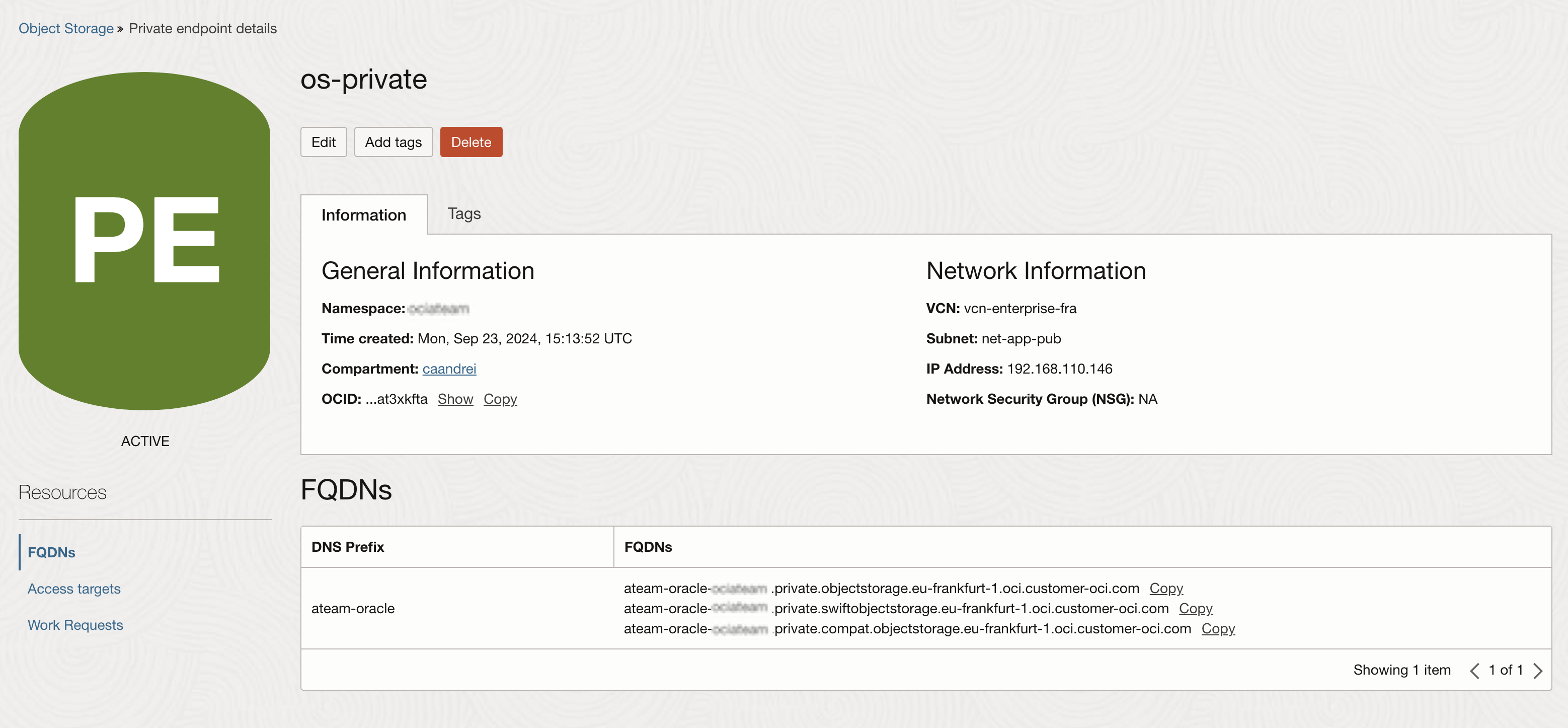Copy the OCID value

(500, 399)
